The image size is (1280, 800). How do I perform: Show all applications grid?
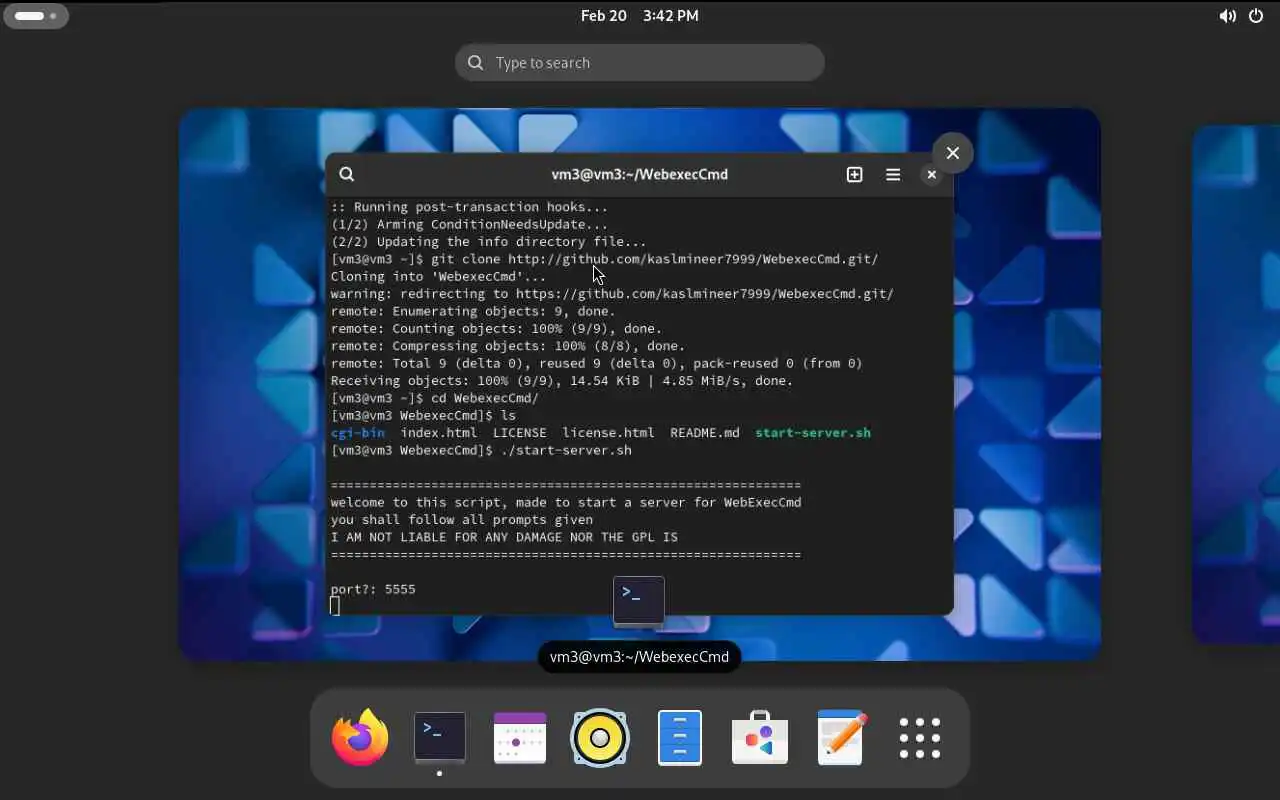pos(920,738)
